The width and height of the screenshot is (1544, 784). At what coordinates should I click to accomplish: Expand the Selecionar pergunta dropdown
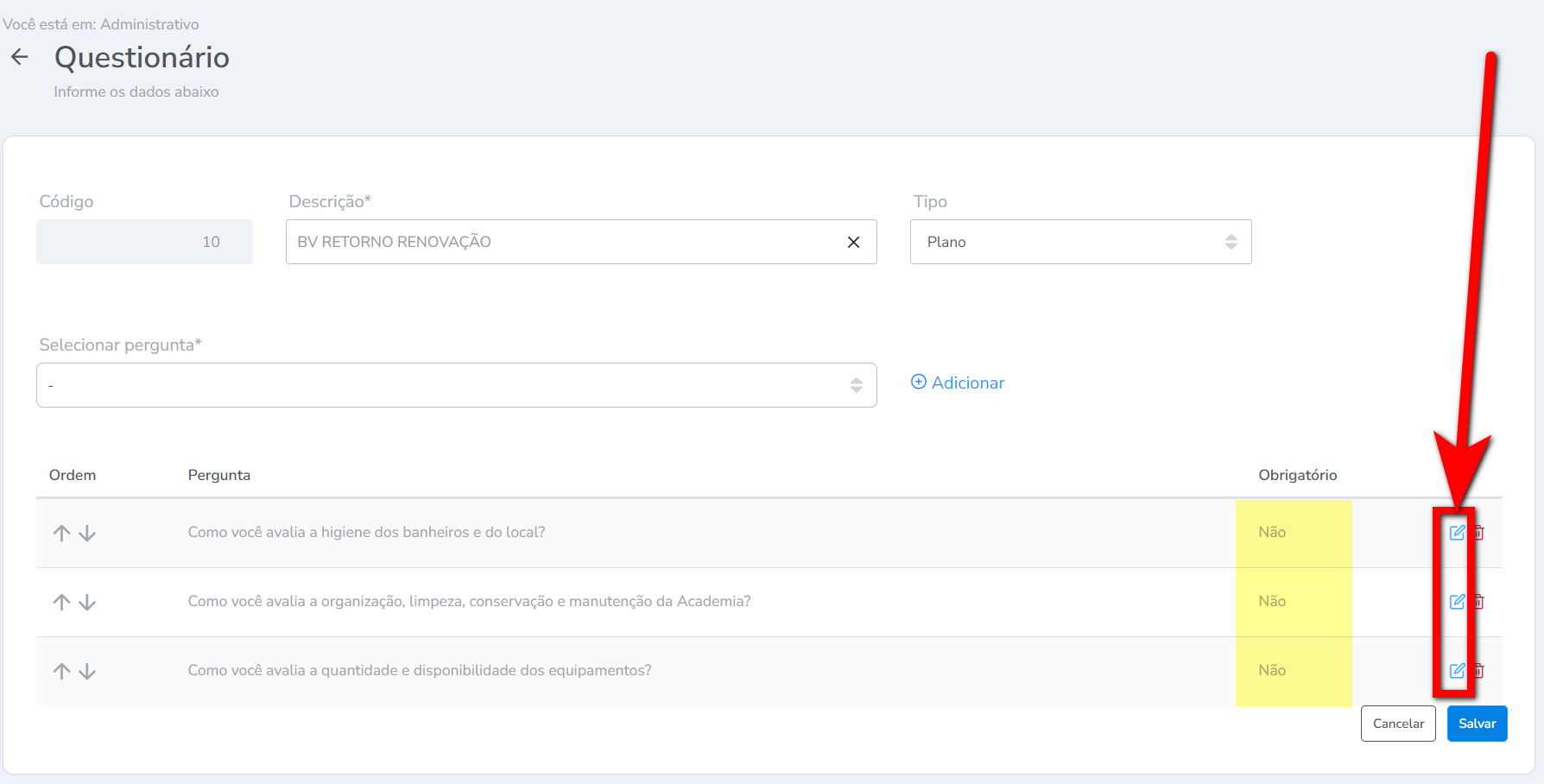click(x=456, y=385)
